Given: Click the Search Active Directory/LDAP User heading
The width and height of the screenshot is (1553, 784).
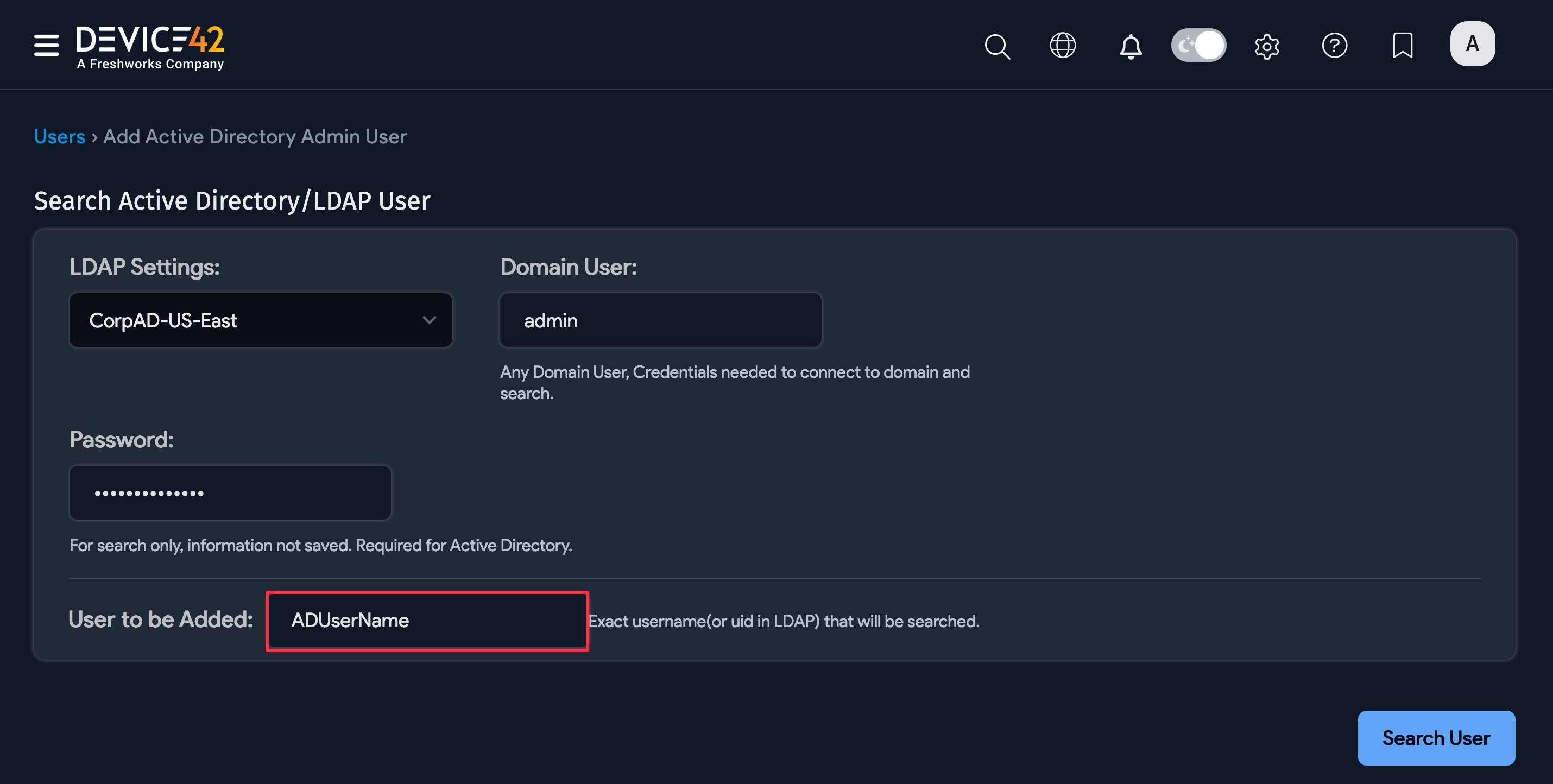Looking at the screenshot, I should [x=232, y=200].
